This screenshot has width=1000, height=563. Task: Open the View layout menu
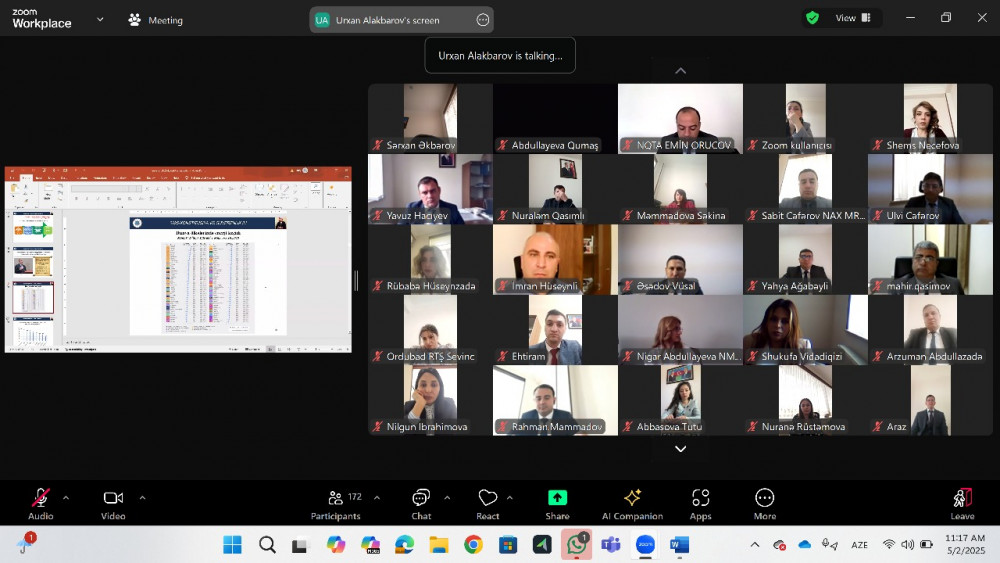tap(852, 18)
